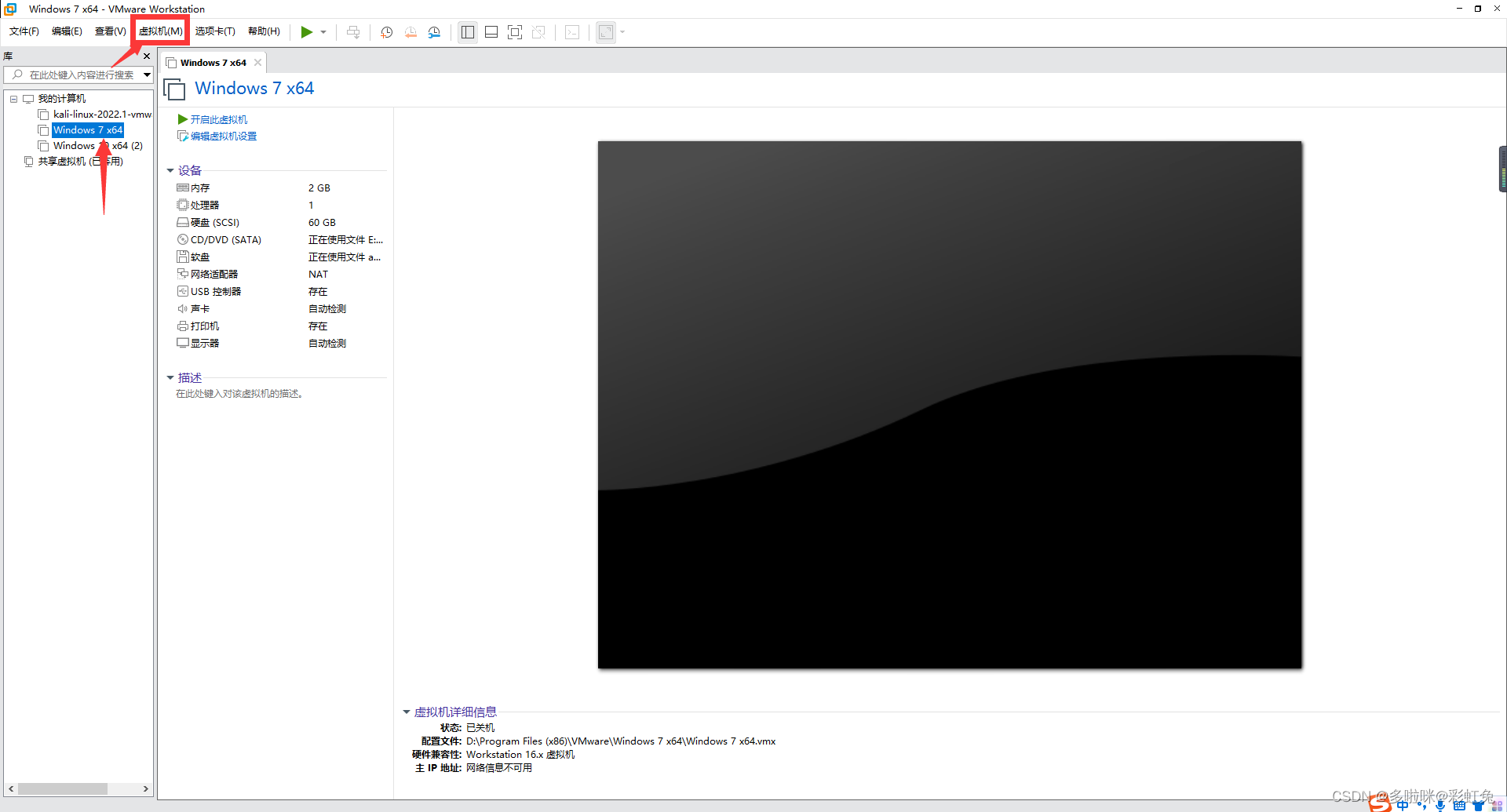1507x812 pixels.
Task: Click the NAT network adapter value
Action: (x=318, y=275)
